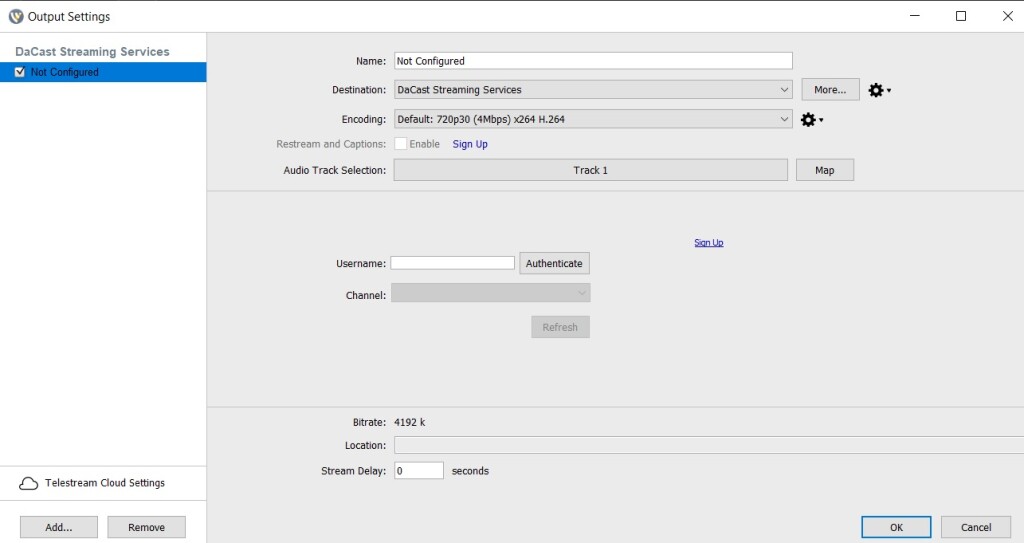The width and height of the screenshot is (1024, 543).
Task: Click the Remove button
Action: click(146, 527)
